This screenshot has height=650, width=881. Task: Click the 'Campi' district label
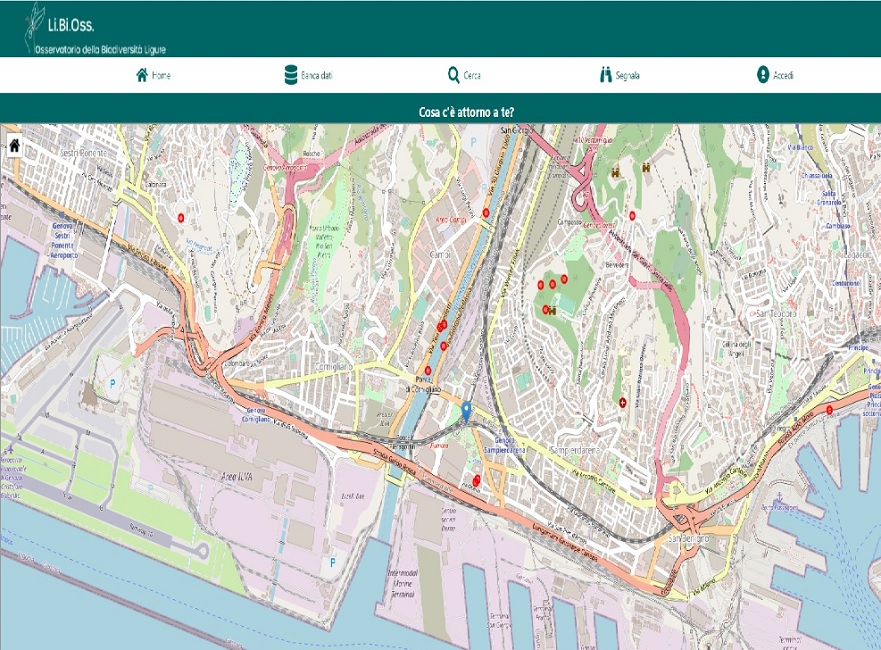440,254
